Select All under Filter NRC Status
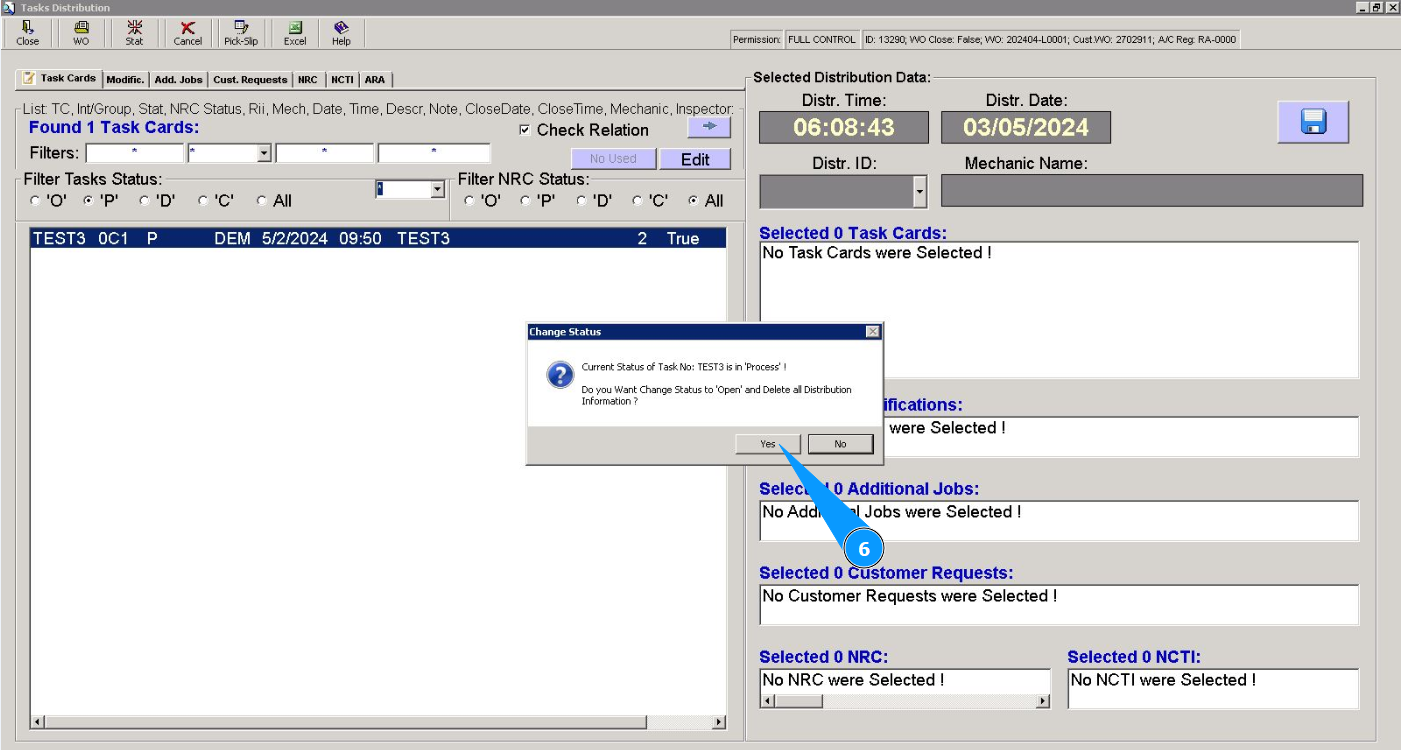Viewport: 1401px width, 751px height. pyautogui.click(x=694, y=201)
